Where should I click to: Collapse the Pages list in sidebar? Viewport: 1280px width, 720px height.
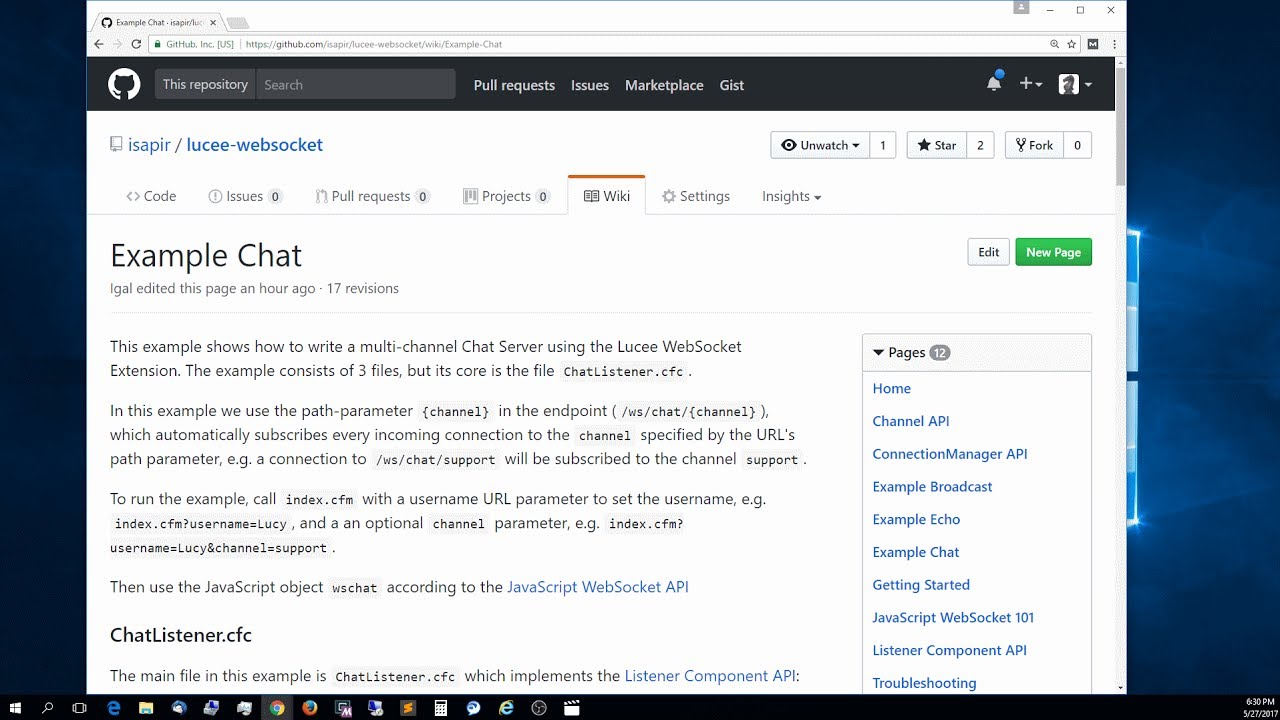911,352
